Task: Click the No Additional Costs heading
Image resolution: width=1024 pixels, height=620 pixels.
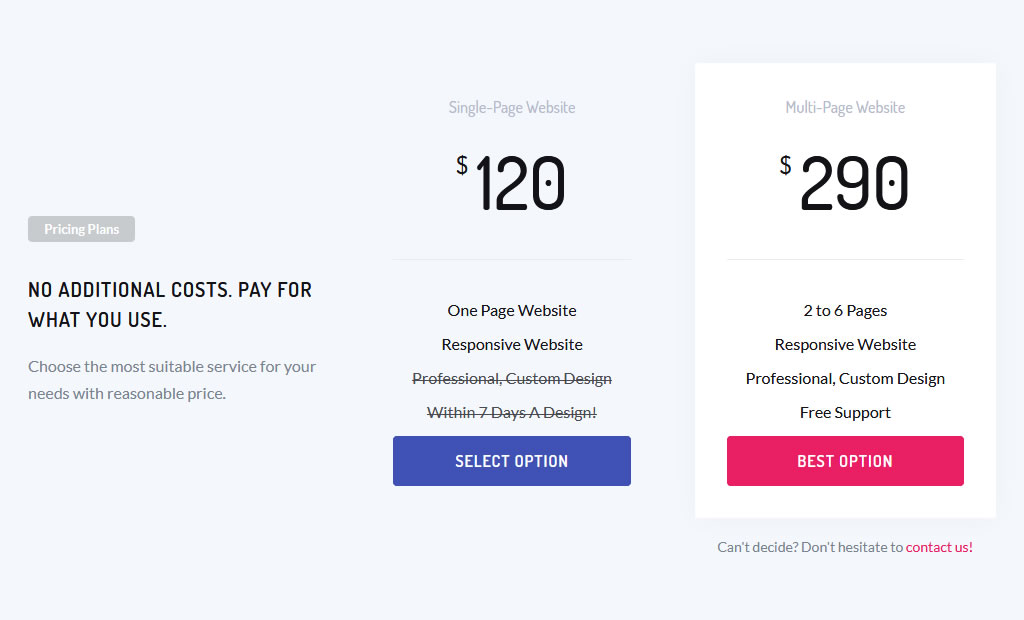Action: tap(170, 305)
